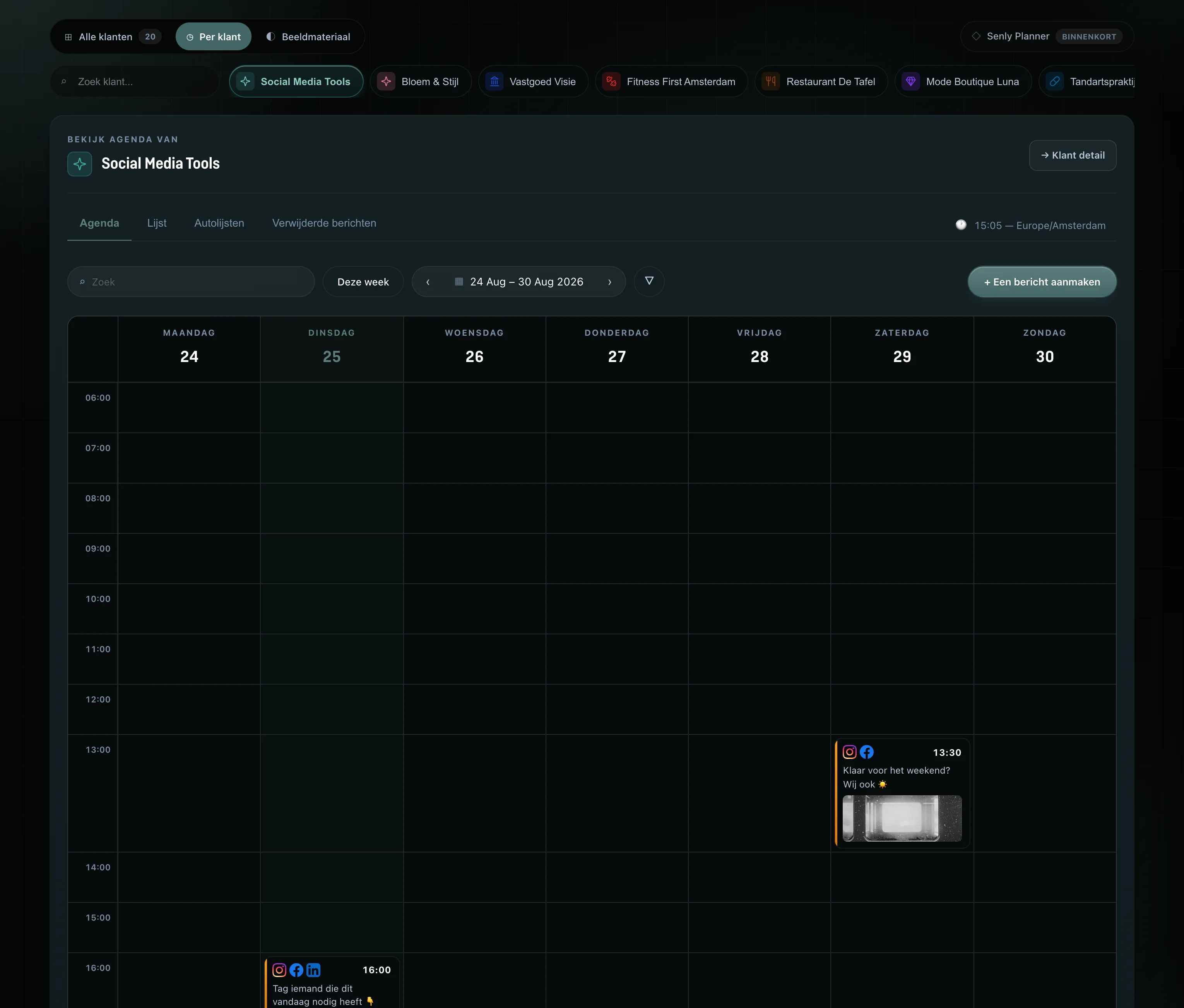Switch to Per klant view
Image resolution: width=1184 pixels, height=1008 pixels.
(x=214, y=36)
